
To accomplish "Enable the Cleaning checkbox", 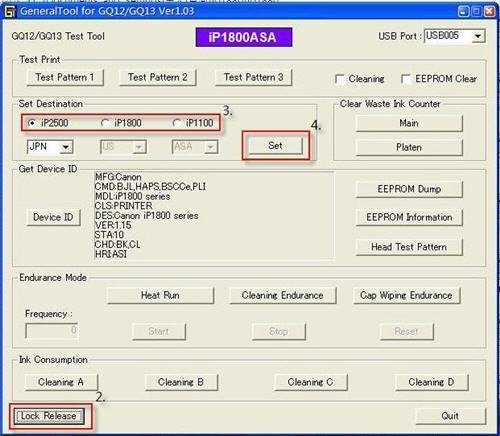I will (x=340, y=79).
